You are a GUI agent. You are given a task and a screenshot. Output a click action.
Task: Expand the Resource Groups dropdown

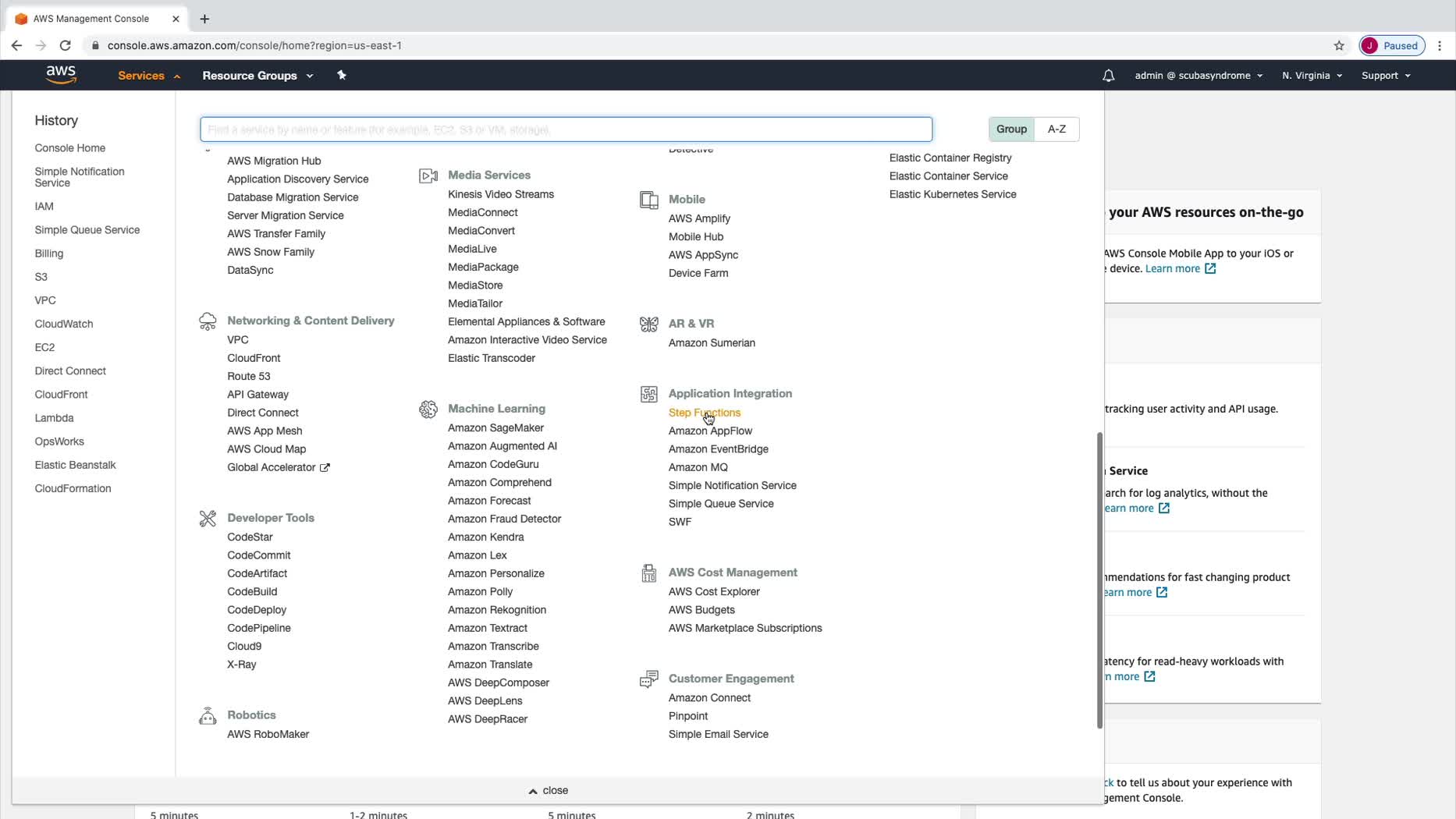coord(257,76)
